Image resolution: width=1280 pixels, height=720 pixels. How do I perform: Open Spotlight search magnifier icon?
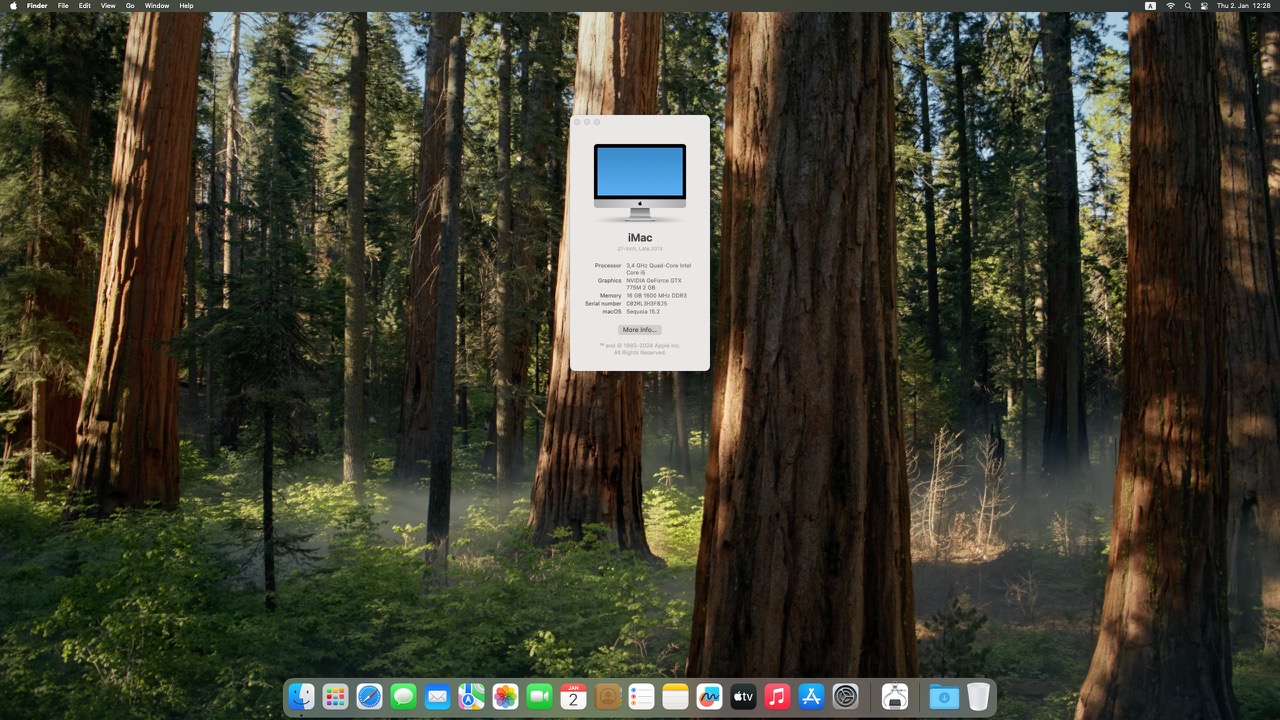(x=1187, y=6)
